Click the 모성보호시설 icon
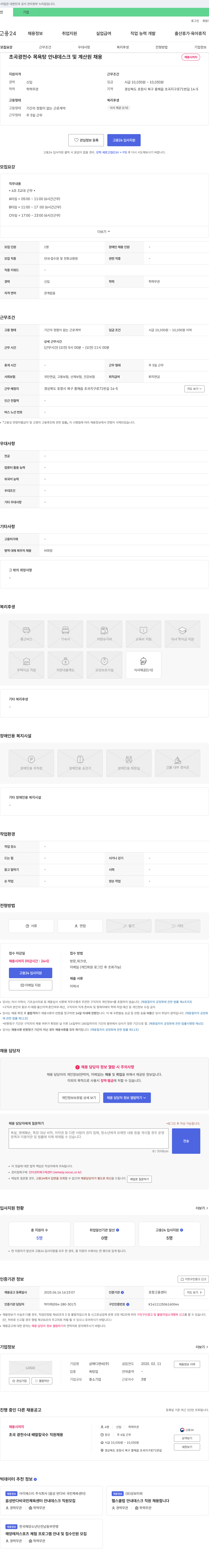 104,665
